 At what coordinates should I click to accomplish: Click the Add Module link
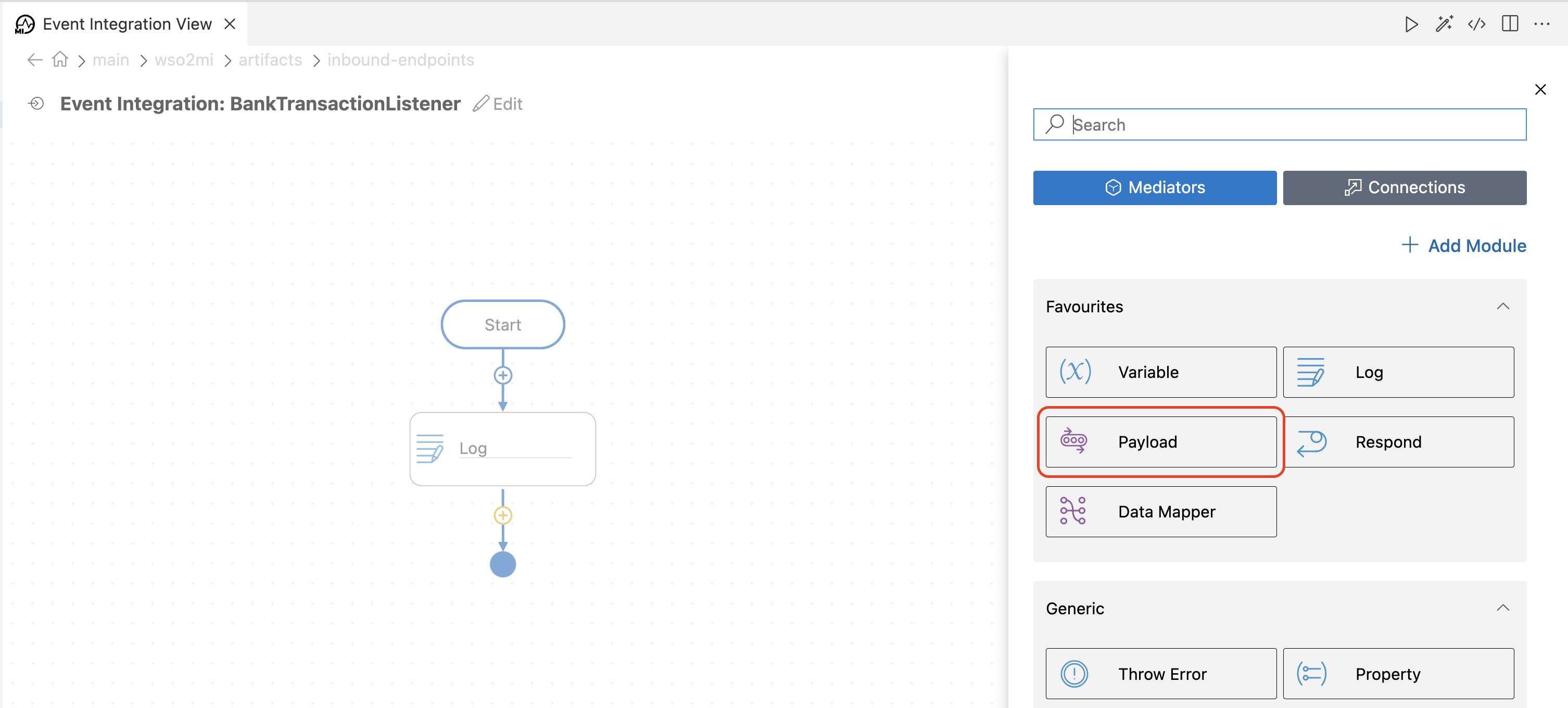[1464, 245]
